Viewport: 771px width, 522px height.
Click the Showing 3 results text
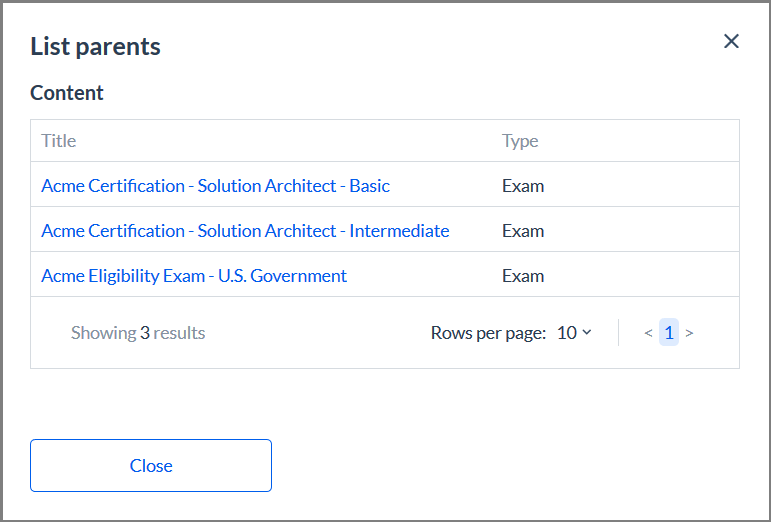click(138, 333)
